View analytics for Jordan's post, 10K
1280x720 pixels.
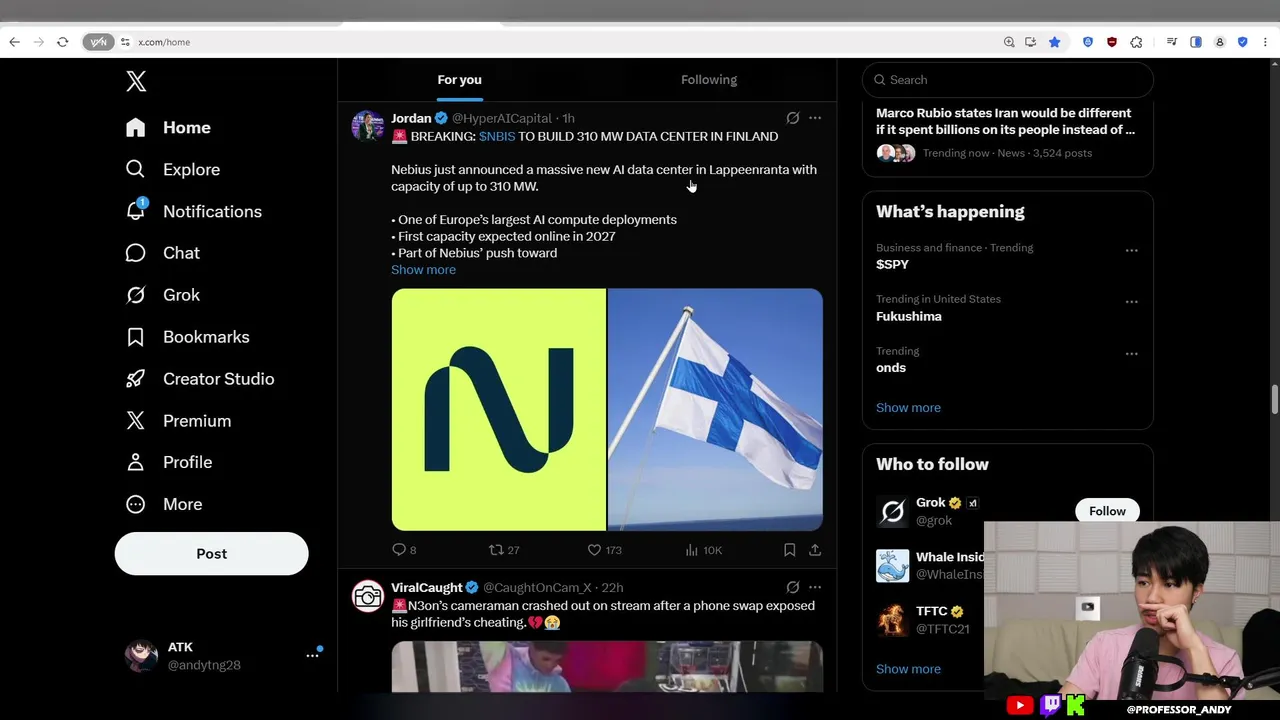703,550
